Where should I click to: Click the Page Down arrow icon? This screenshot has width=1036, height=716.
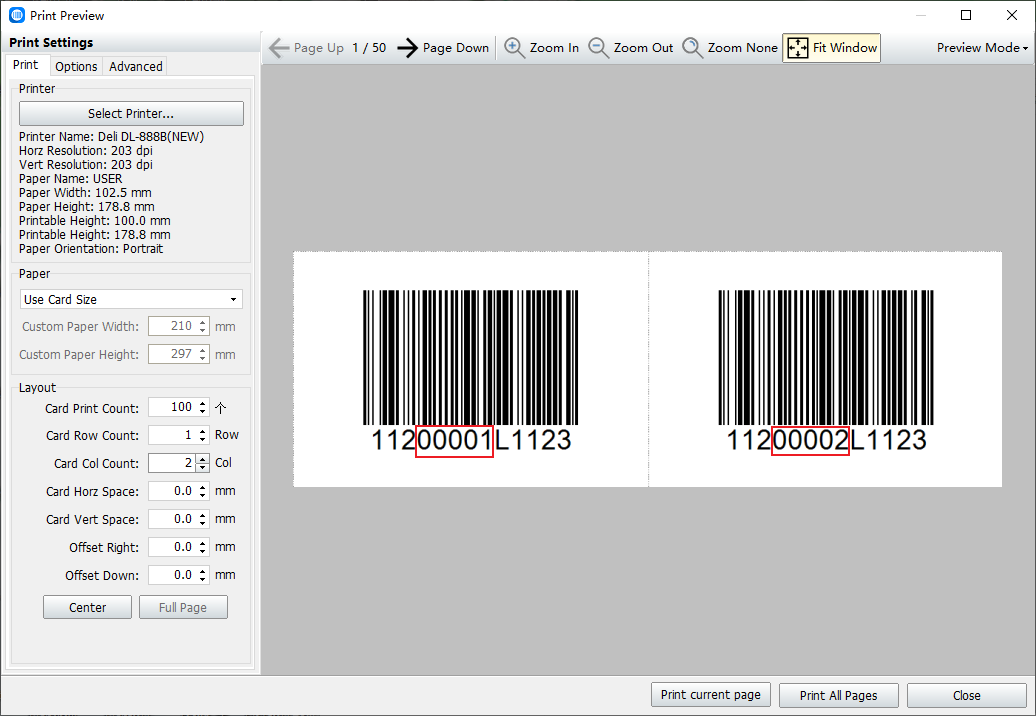click(408, 48)
